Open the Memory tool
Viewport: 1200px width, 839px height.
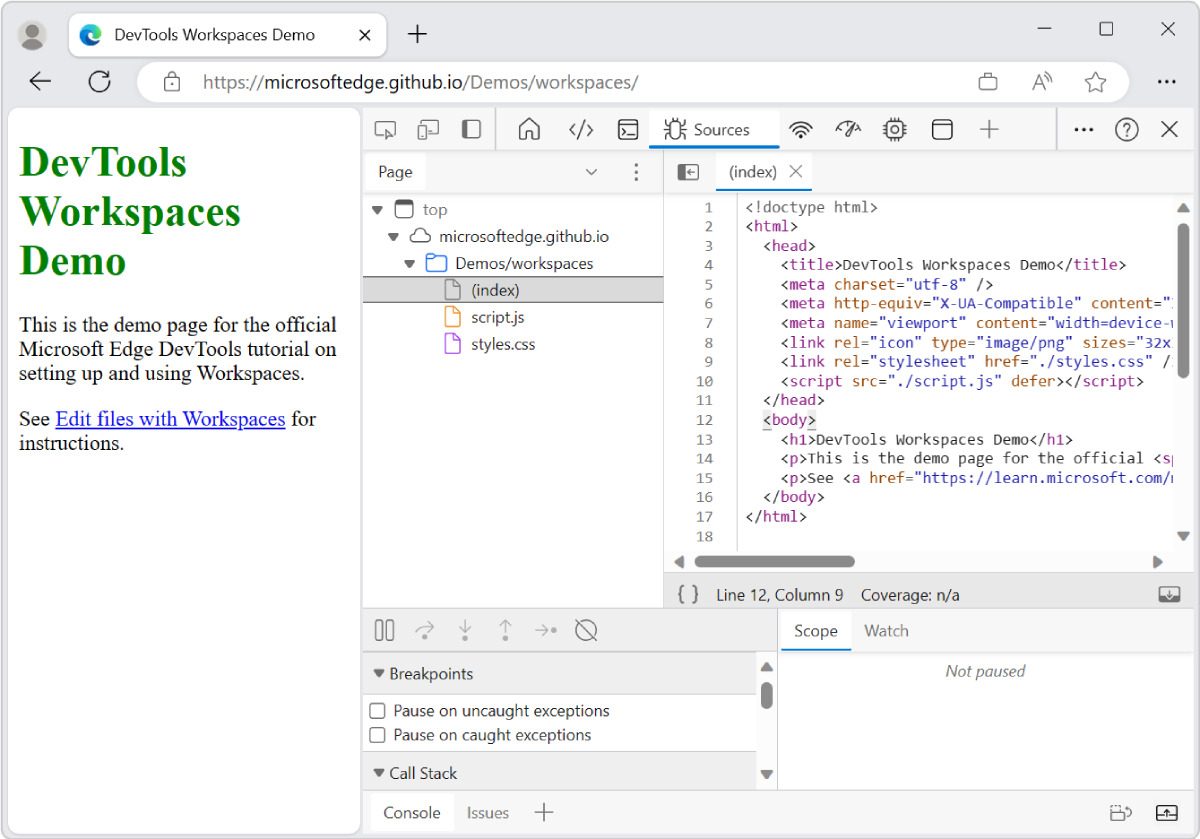(894, 129)
